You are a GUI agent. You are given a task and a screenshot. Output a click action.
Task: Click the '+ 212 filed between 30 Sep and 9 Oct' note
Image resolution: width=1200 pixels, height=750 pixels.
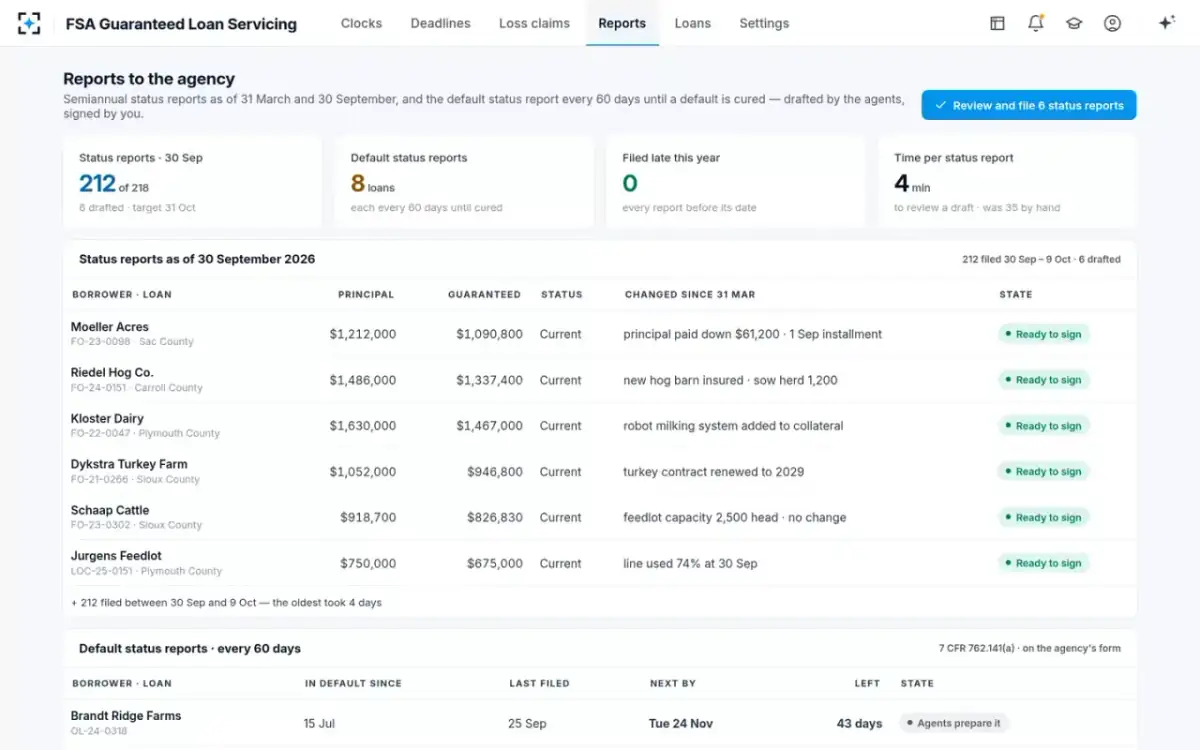click(226, 603)
